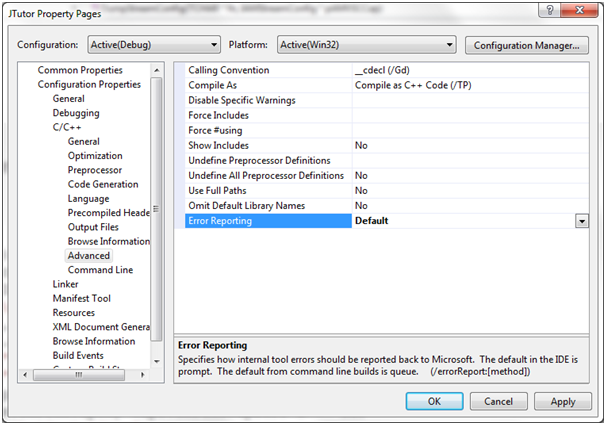Select the highlighted Error Reporting property

coord(268,221)
